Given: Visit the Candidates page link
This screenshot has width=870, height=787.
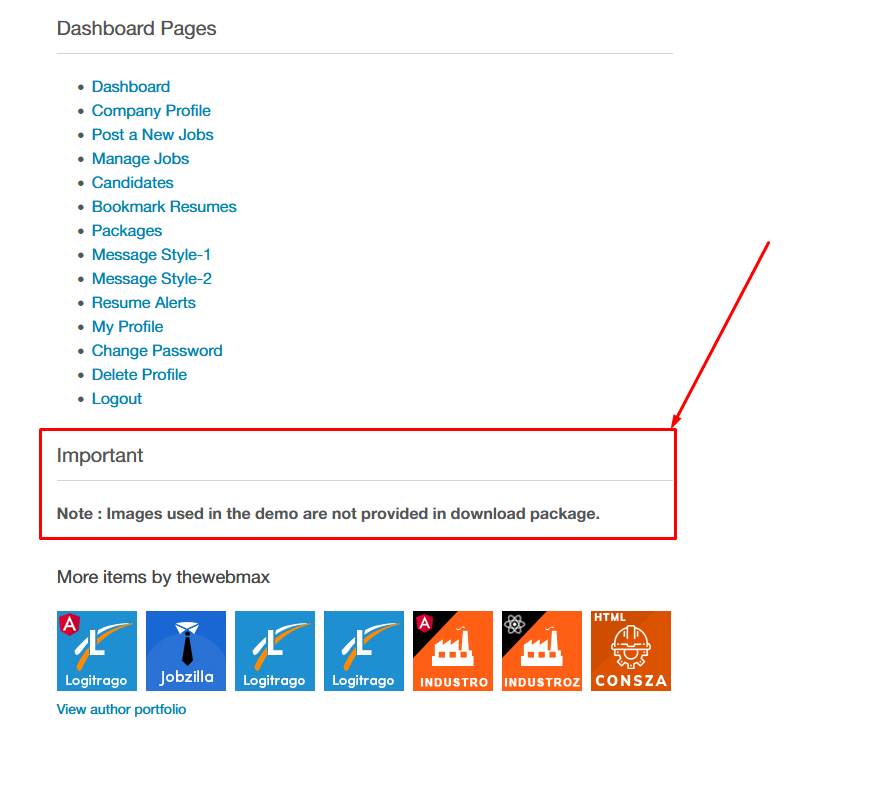Looking at the screenshot, I should (133, 183).
